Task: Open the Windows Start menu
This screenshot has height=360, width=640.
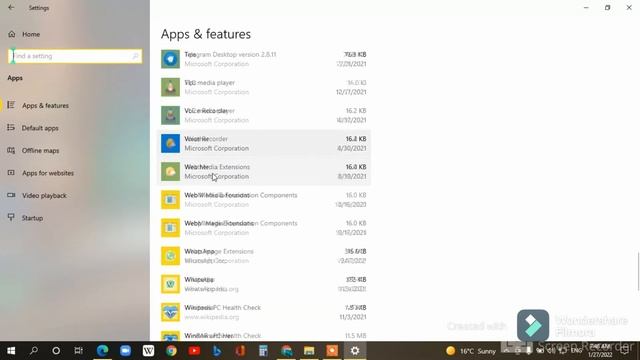Action: pos(11,351)
